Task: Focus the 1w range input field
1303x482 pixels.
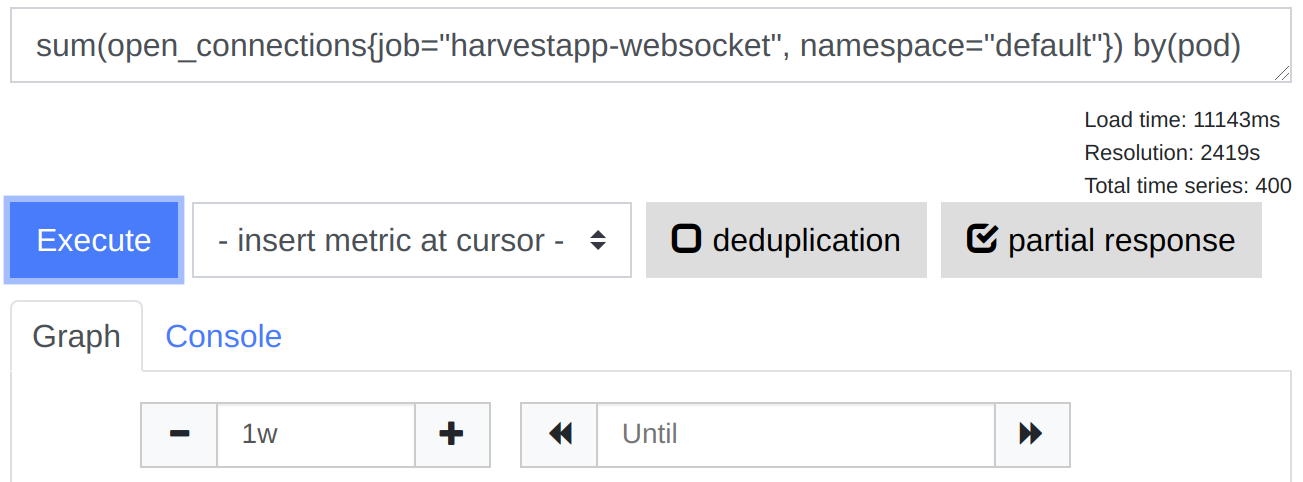Action: pyautogui.click(x=316, y=434)
